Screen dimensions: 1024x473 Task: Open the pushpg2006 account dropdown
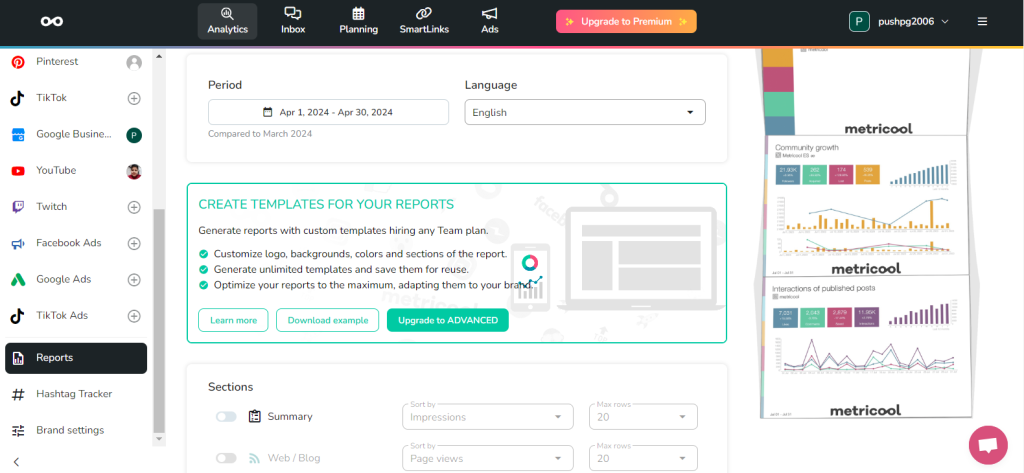point(899,22)
